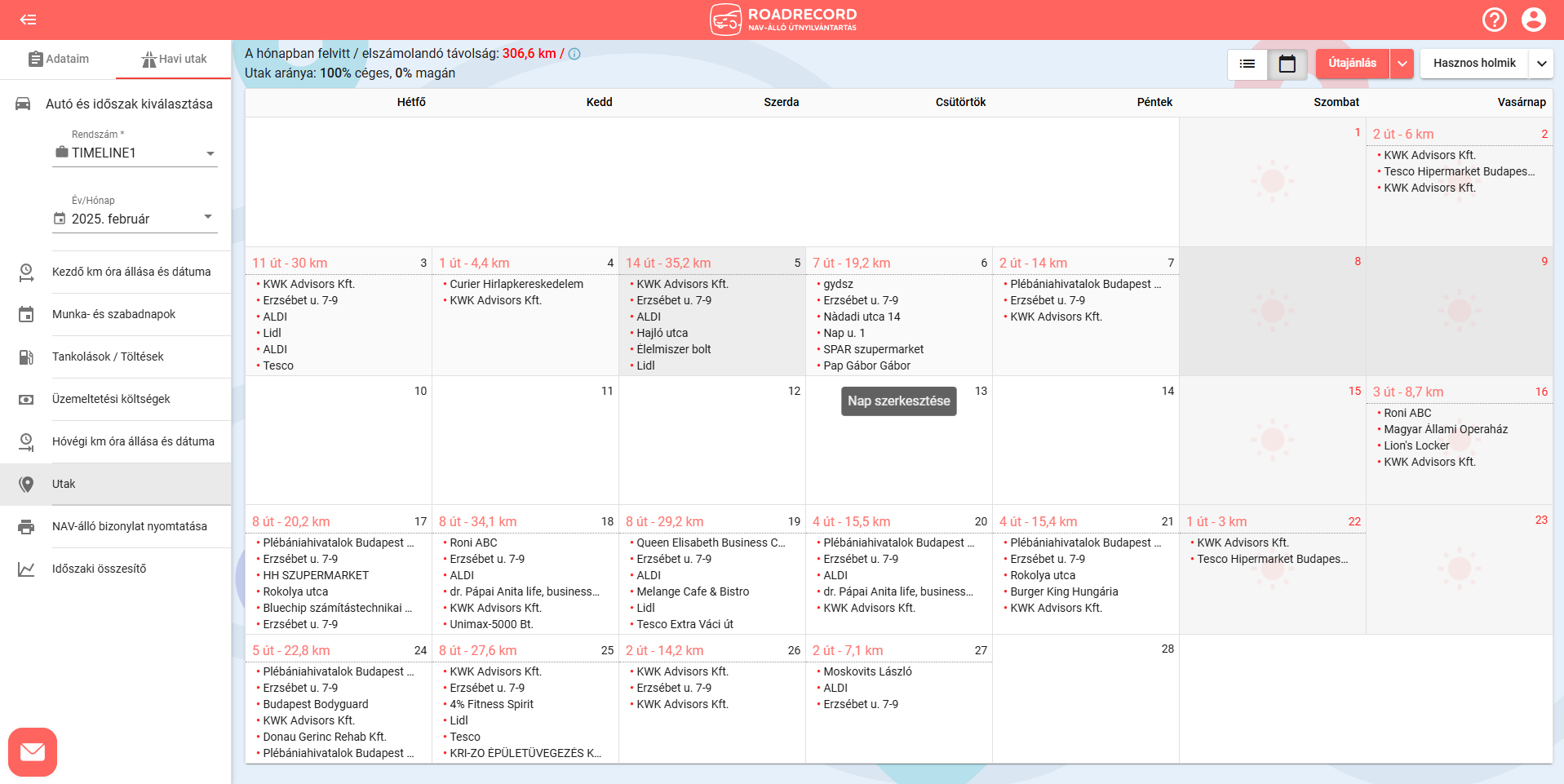Image resolution: width=1564 pixels, height=784 pixels.
Task: Select Saturday day 8 cell
Action: point(1273,311)
